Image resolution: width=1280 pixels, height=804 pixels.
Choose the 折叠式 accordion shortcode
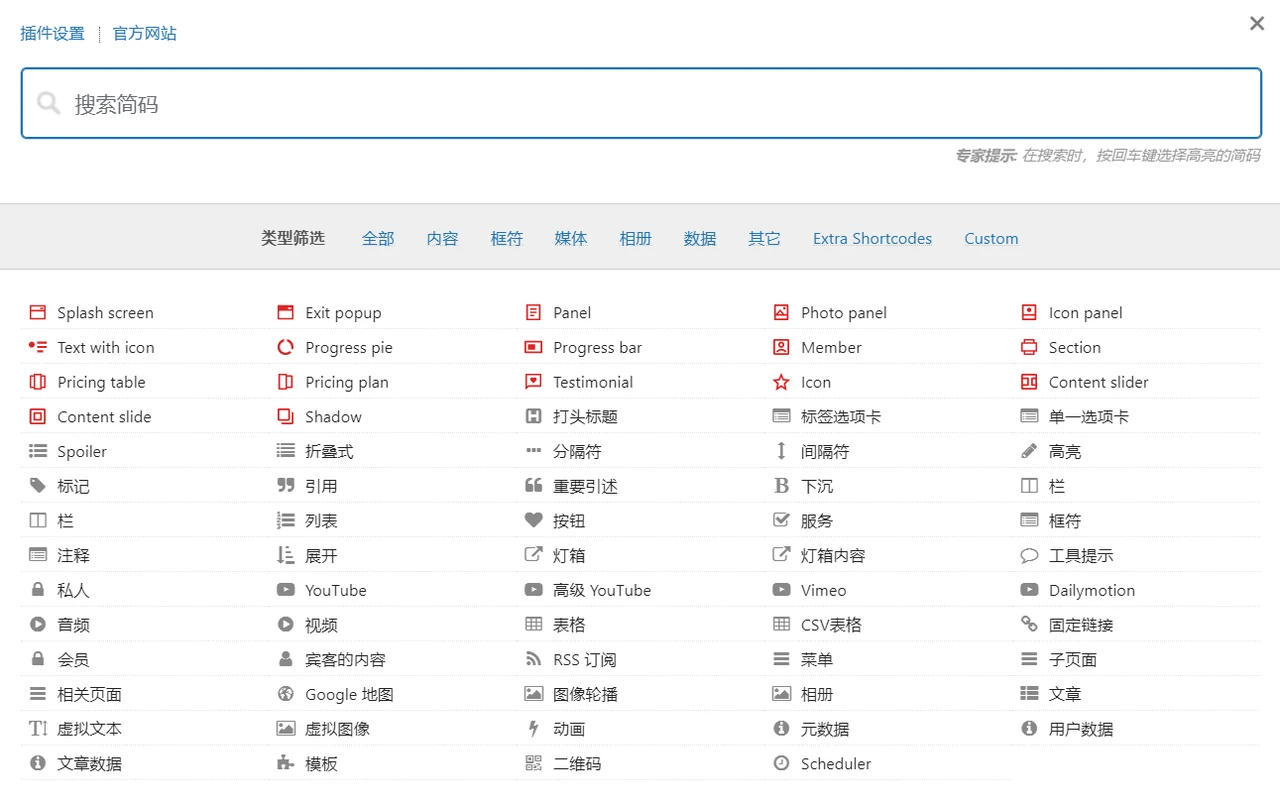(329, 452)
